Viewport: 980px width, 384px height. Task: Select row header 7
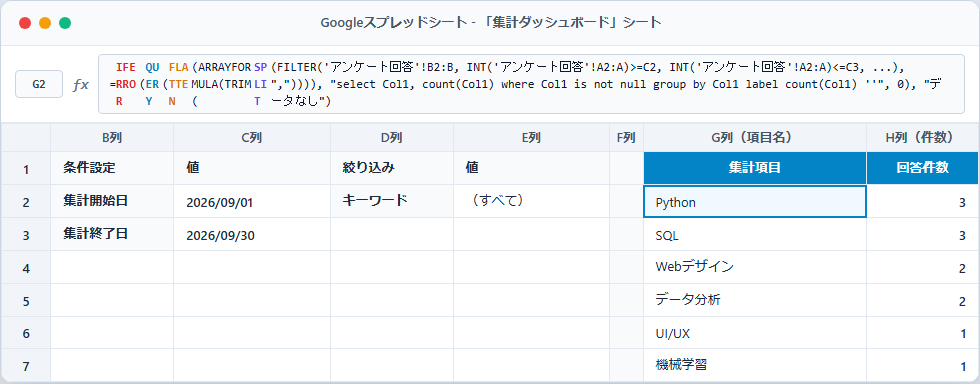(x=26, y=365)
